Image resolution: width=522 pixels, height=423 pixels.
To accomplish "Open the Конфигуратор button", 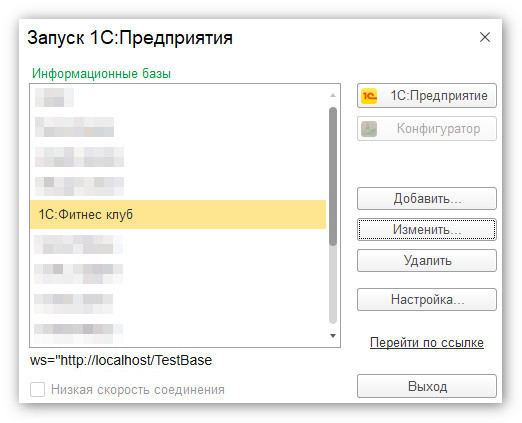I will (x=426, y=128).
